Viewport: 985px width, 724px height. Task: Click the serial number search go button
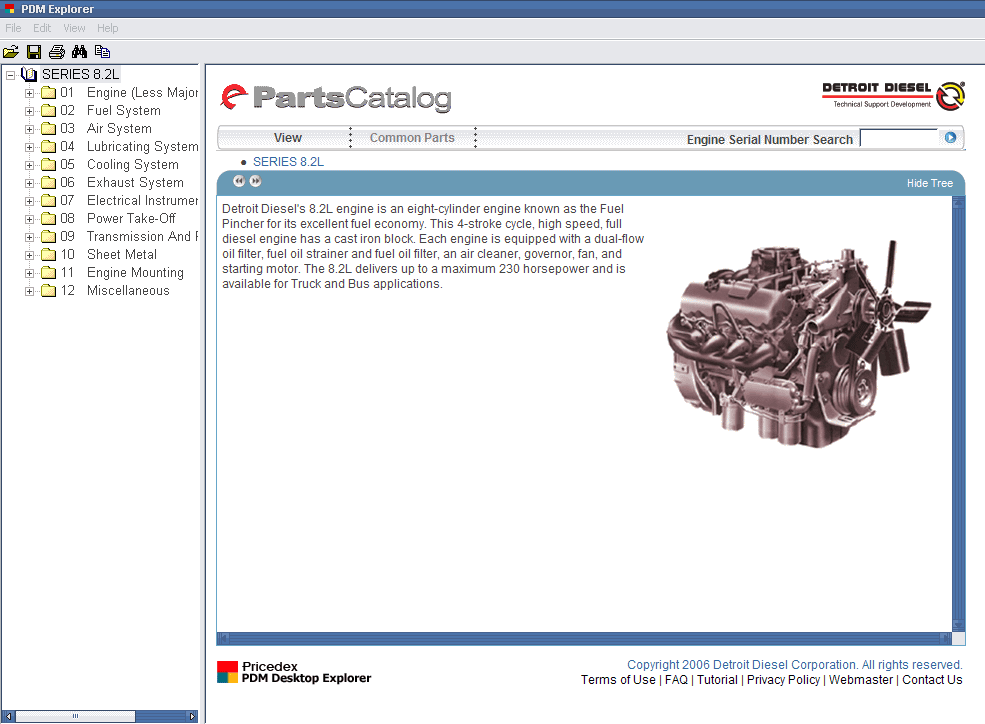click(x=950, y=138)
